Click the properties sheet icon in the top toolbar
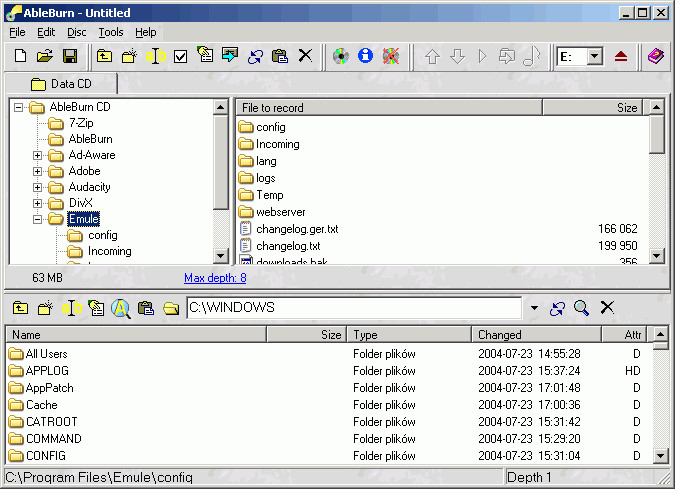The height and width of the screenshot is (489, 675). pyautogui.click(x=205, y=55)
